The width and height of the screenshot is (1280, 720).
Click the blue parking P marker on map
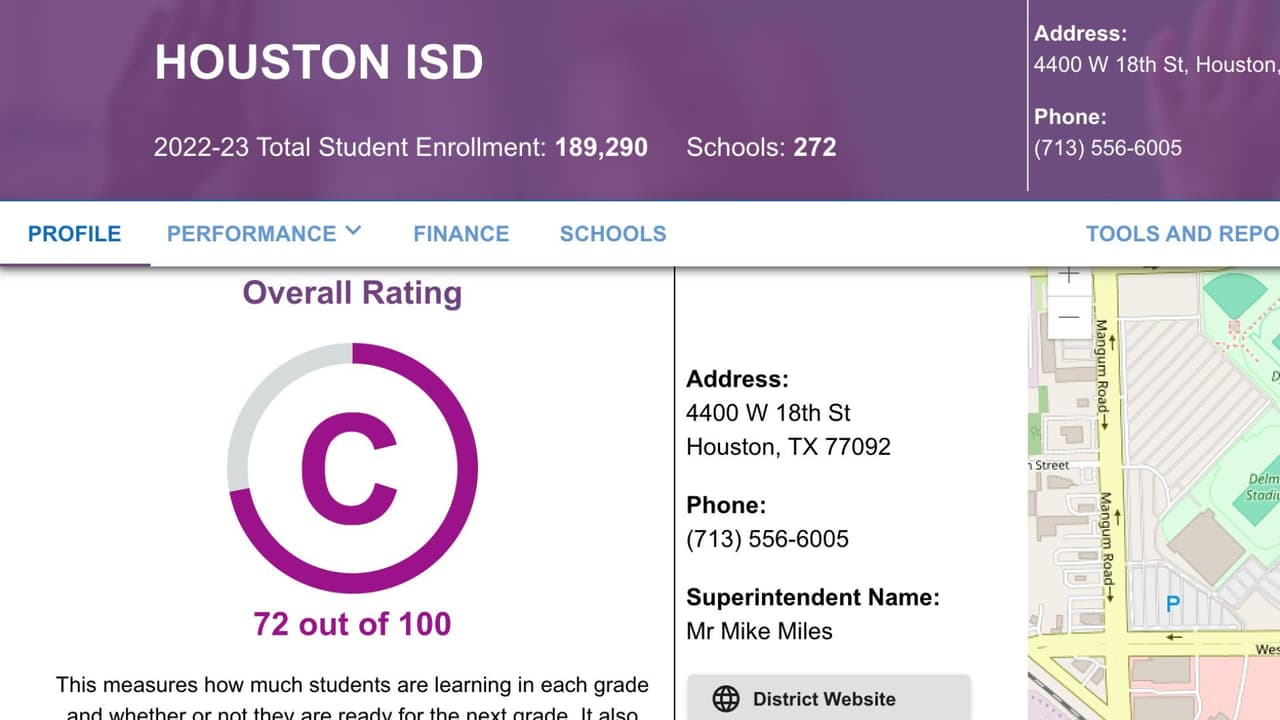point(1173,604)
